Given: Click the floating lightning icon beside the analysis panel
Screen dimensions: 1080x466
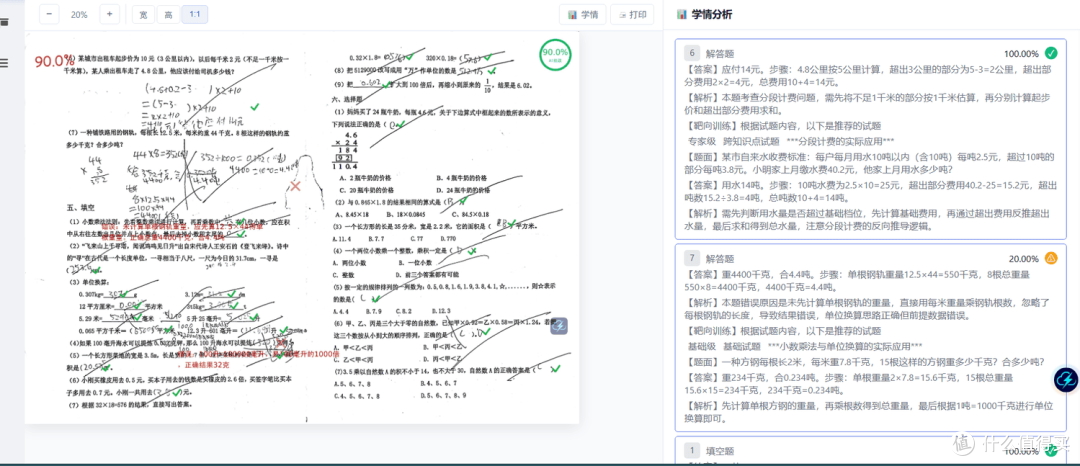Looking at the screenshot, I should [x=1066, y=380].
